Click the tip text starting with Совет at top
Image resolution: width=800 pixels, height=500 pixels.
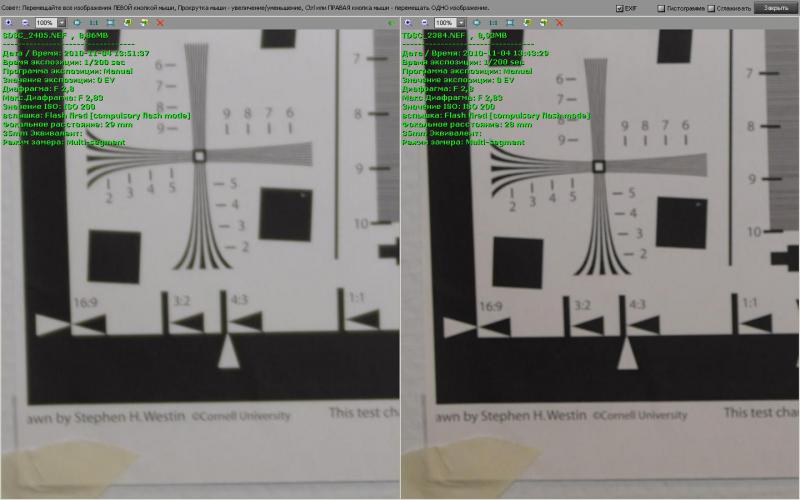[x=245, y=8]
